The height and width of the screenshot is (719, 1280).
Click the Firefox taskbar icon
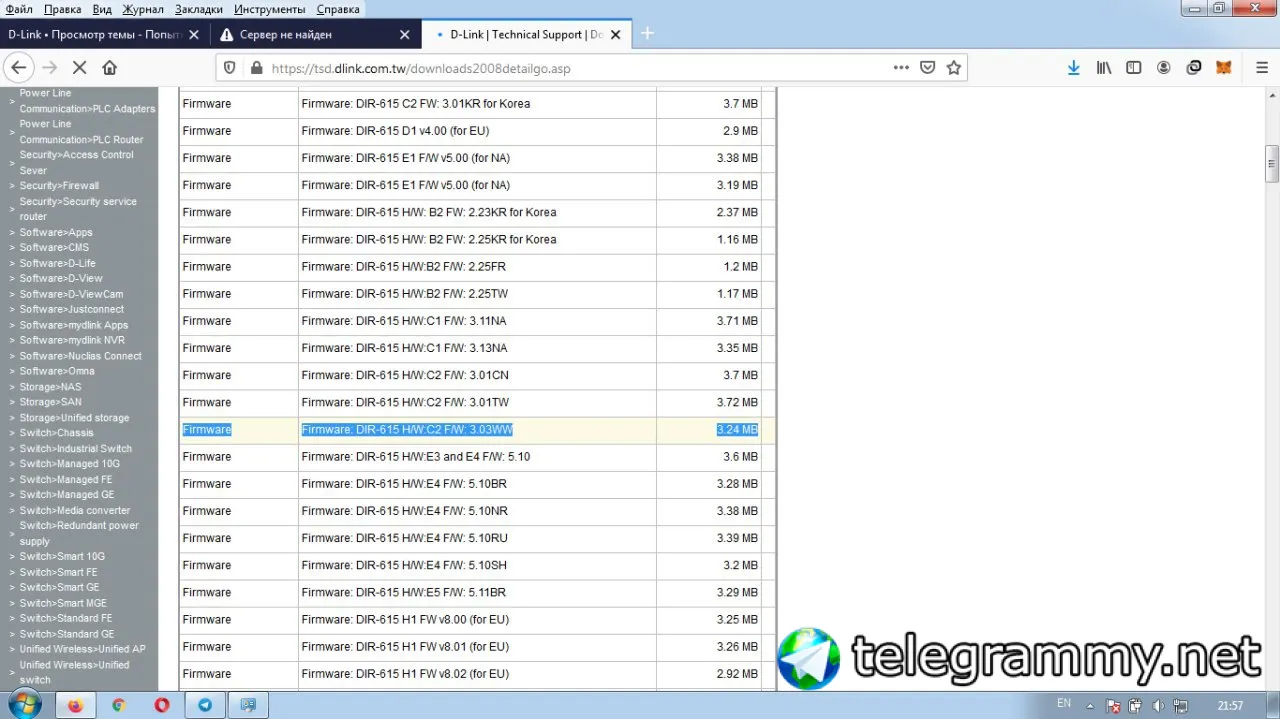[75, 705]
